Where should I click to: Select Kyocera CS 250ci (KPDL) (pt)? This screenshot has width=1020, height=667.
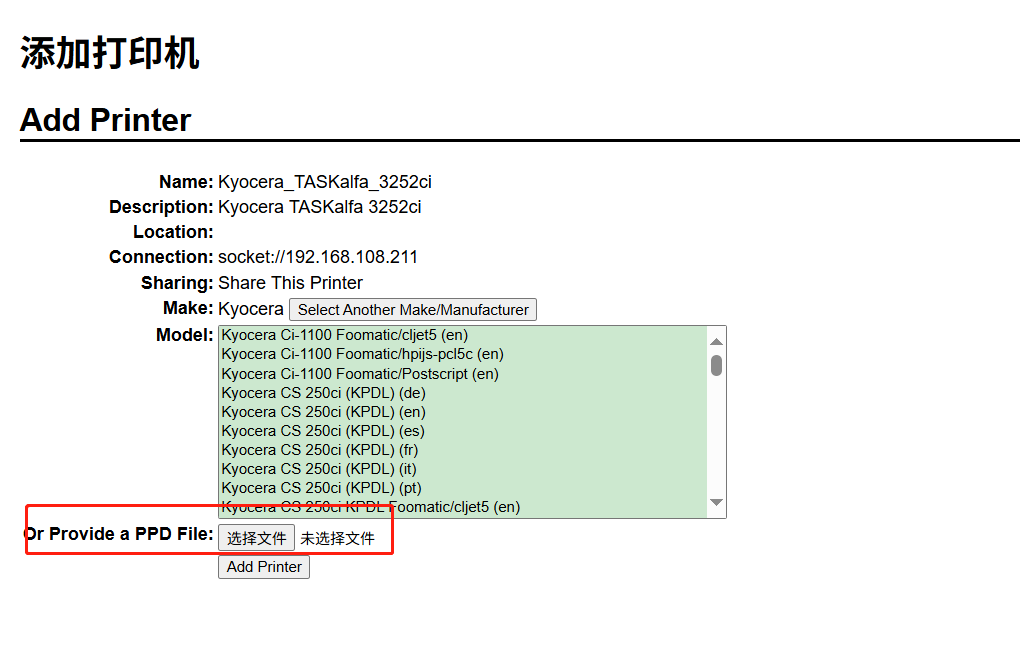[464, 487]
